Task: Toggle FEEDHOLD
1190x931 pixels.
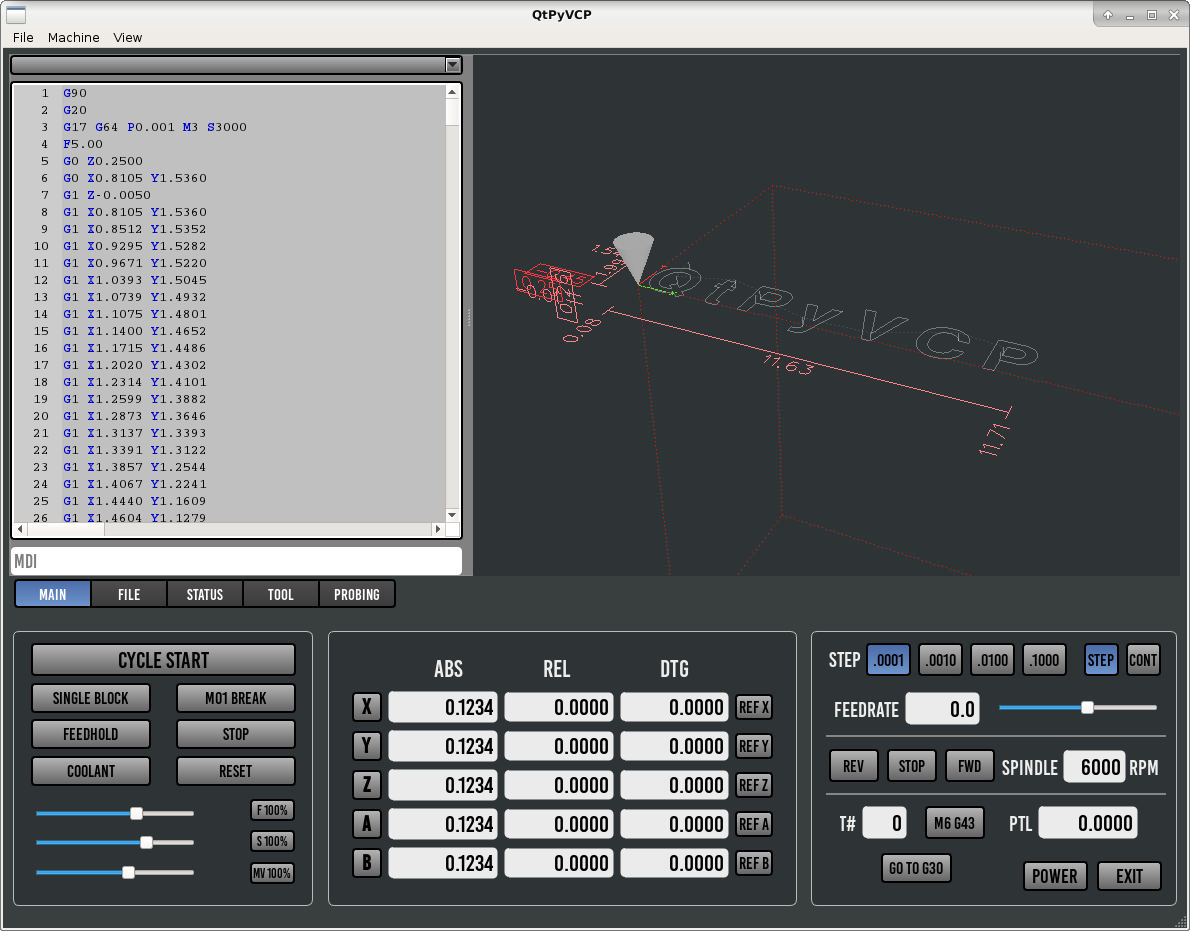Action: 91,734
